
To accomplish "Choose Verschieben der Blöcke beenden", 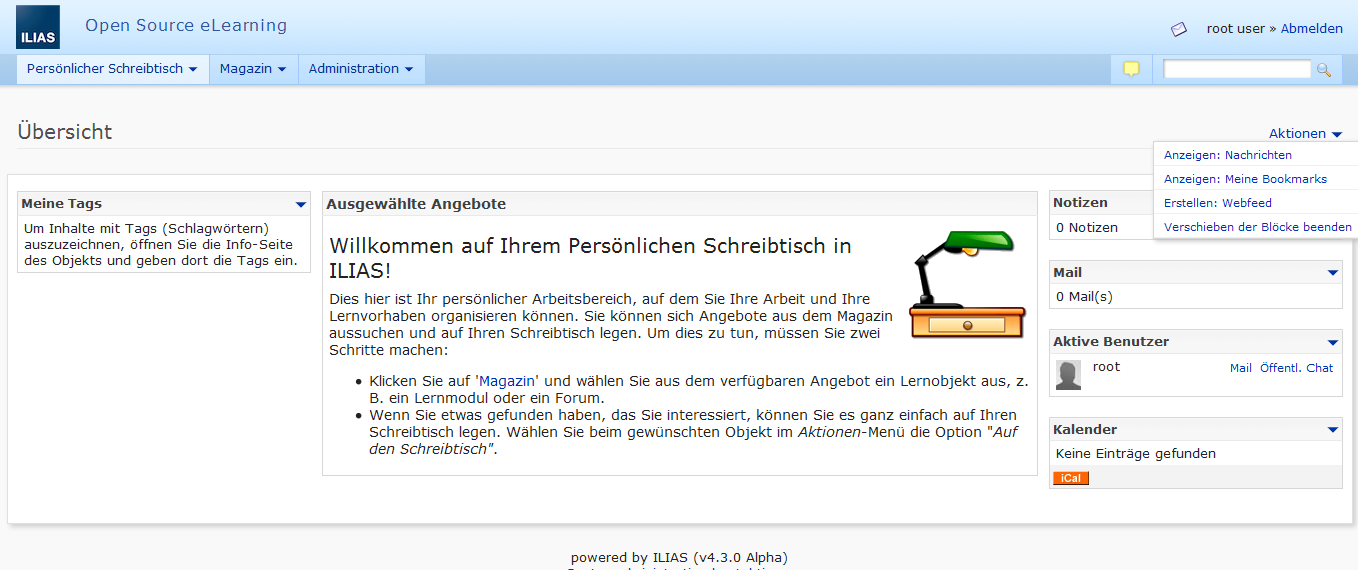I will [1257, 227].
